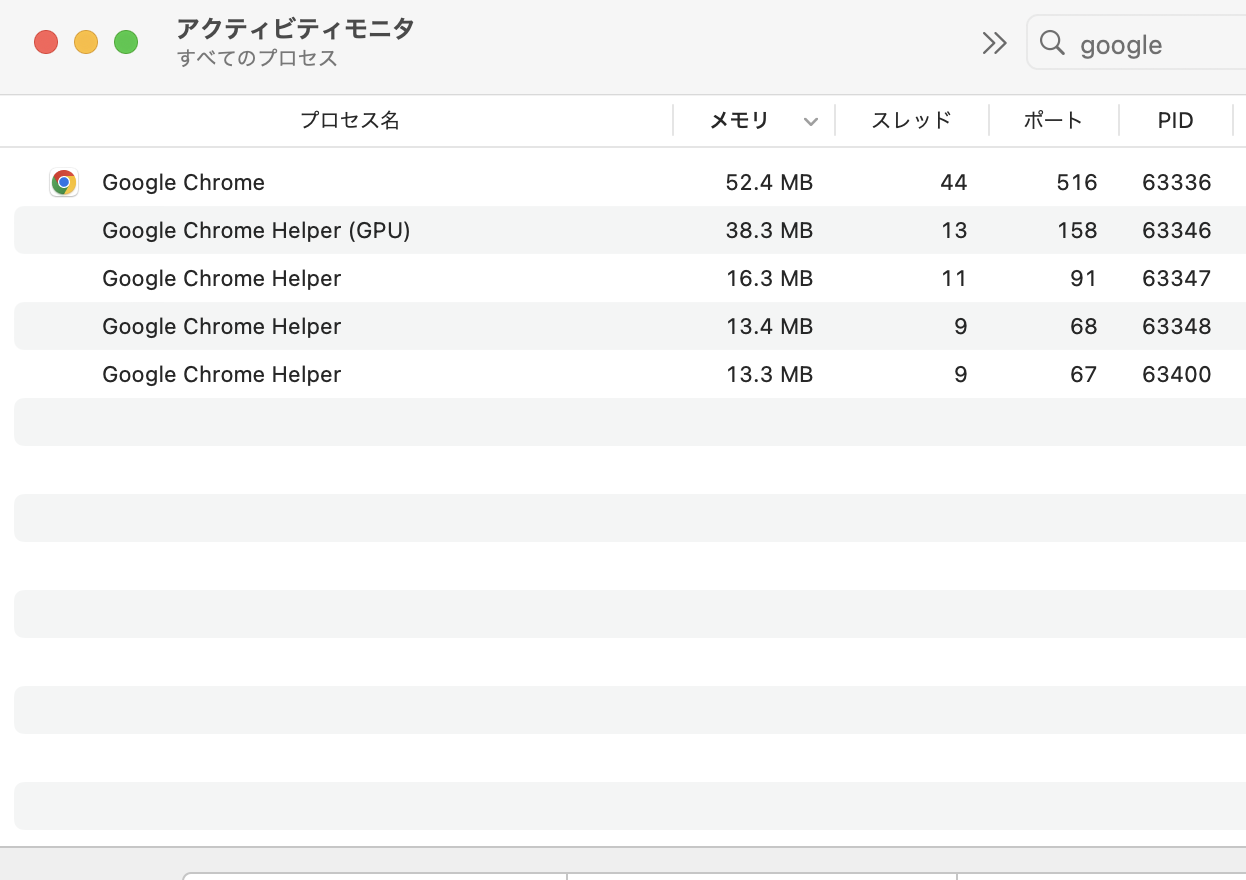Select the Google Chrome process row
The width and height of the screenshot is (1246, 880).
coord(630,182)
